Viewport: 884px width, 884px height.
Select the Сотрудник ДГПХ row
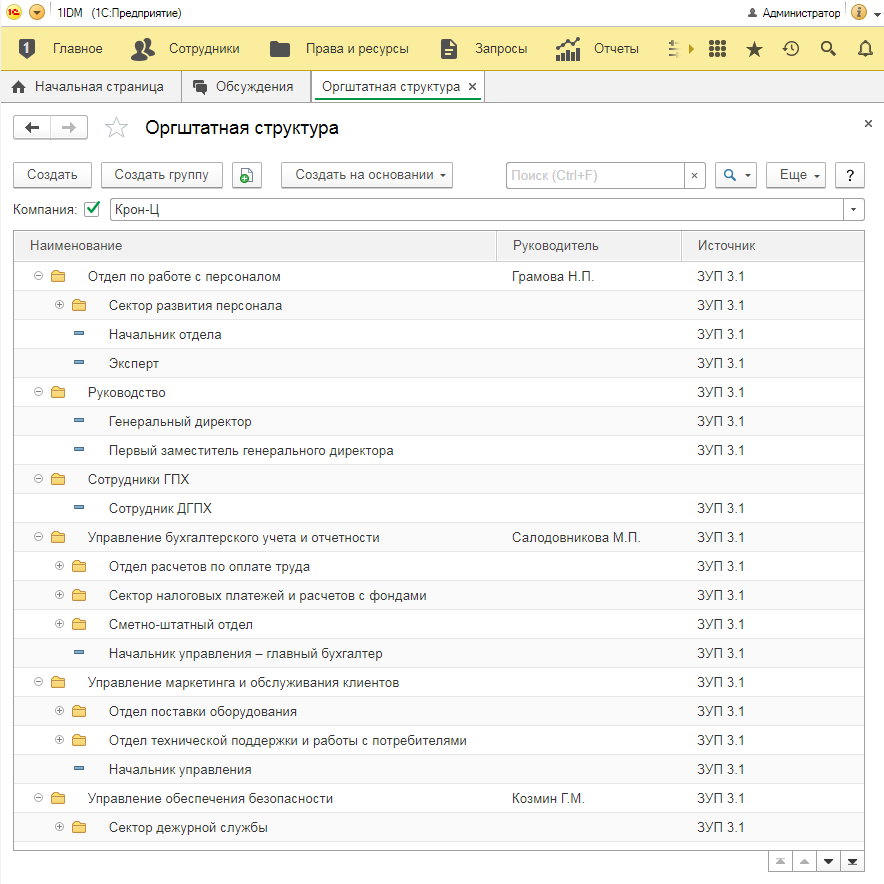439,509
